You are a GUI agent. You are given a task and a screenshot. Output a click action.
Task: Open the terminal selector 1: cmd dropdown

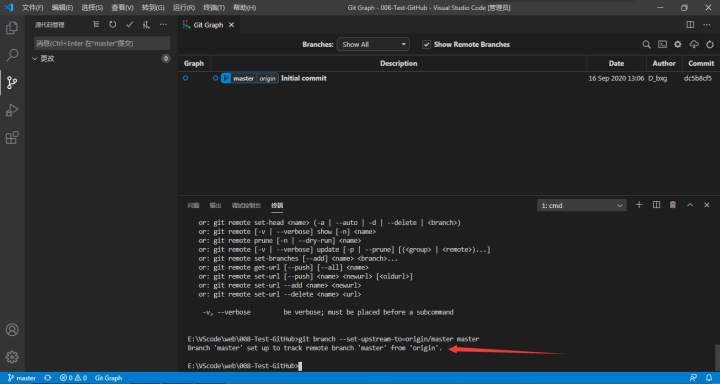coord(581,205)
